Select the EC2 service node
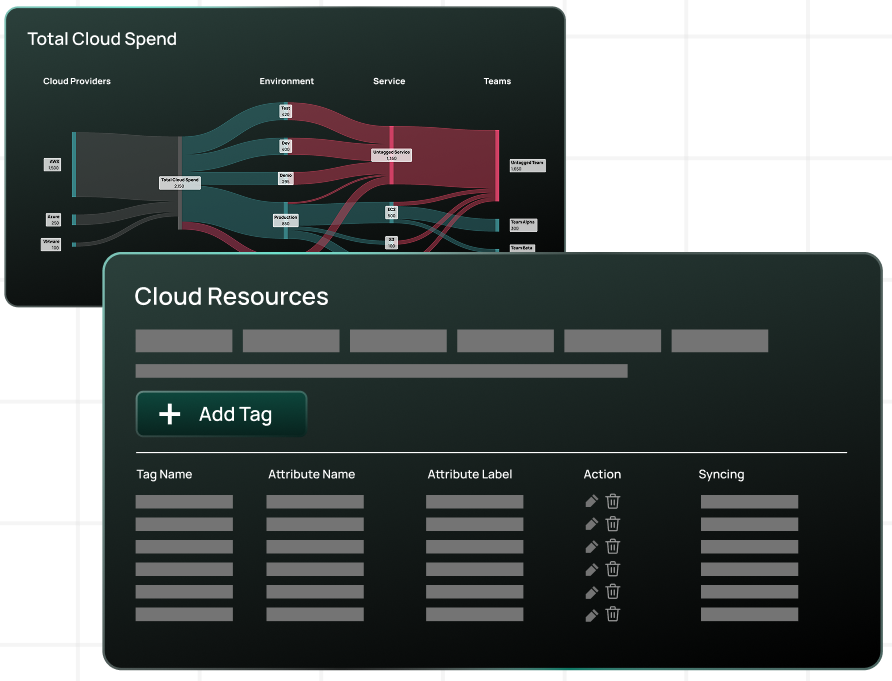The width and height of the screenshot is (892, 681). (391, 212)
